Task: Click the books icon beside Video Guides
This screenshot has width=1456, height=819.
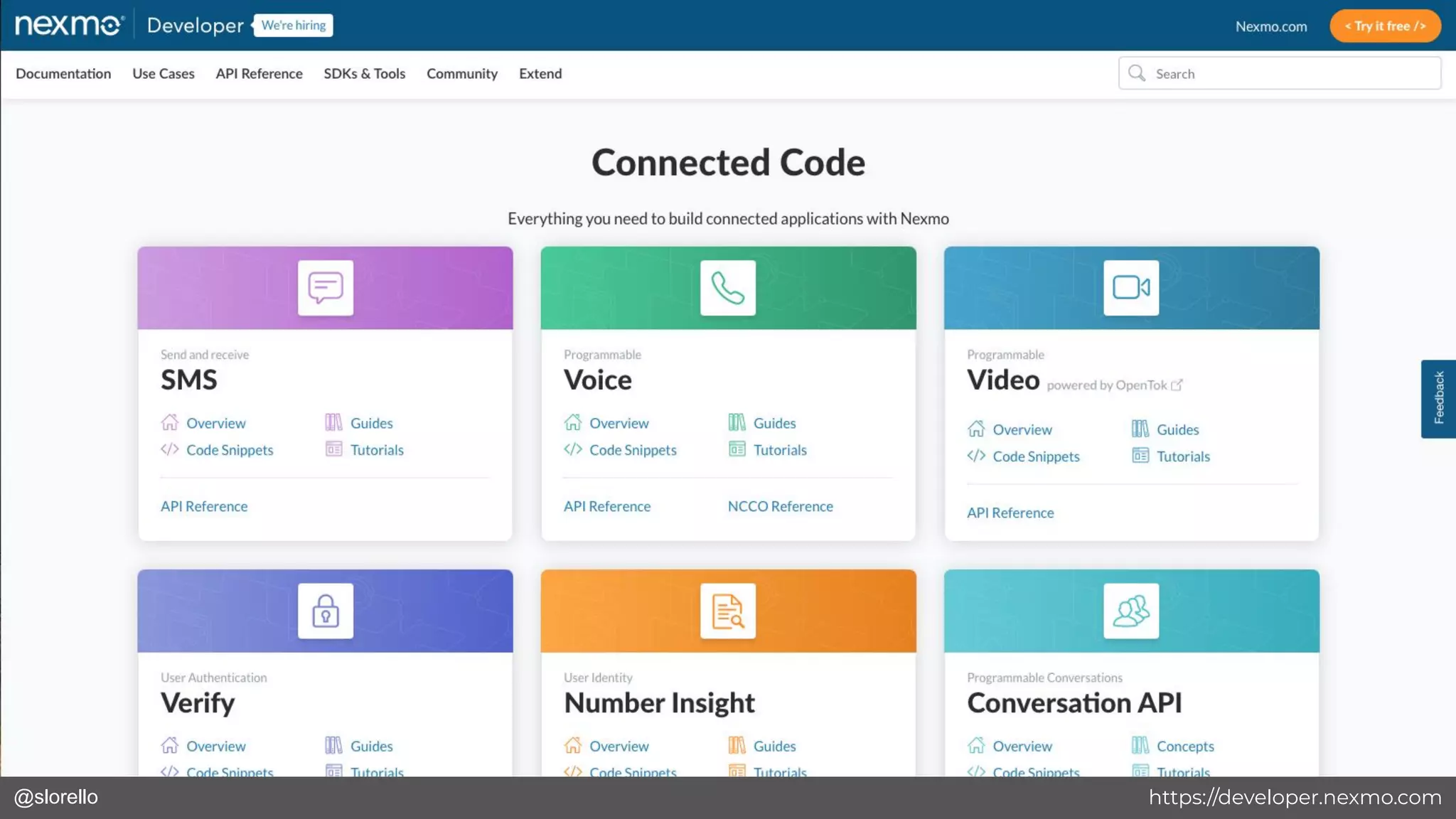Action: pyautogui.click(x=1140, y=429)
